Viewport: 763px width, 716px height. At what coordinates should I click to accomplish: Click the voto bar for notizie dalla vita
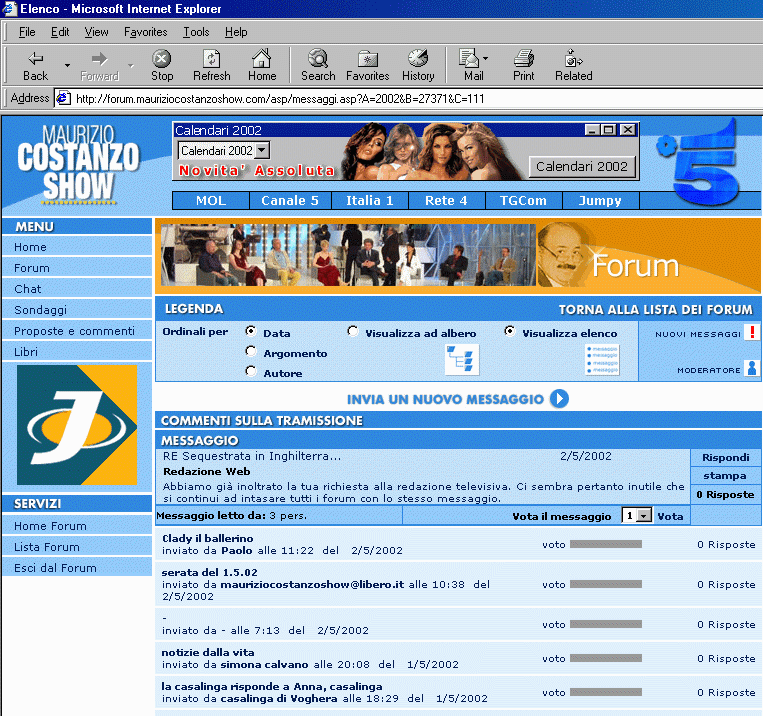click(x=606, y=658)
